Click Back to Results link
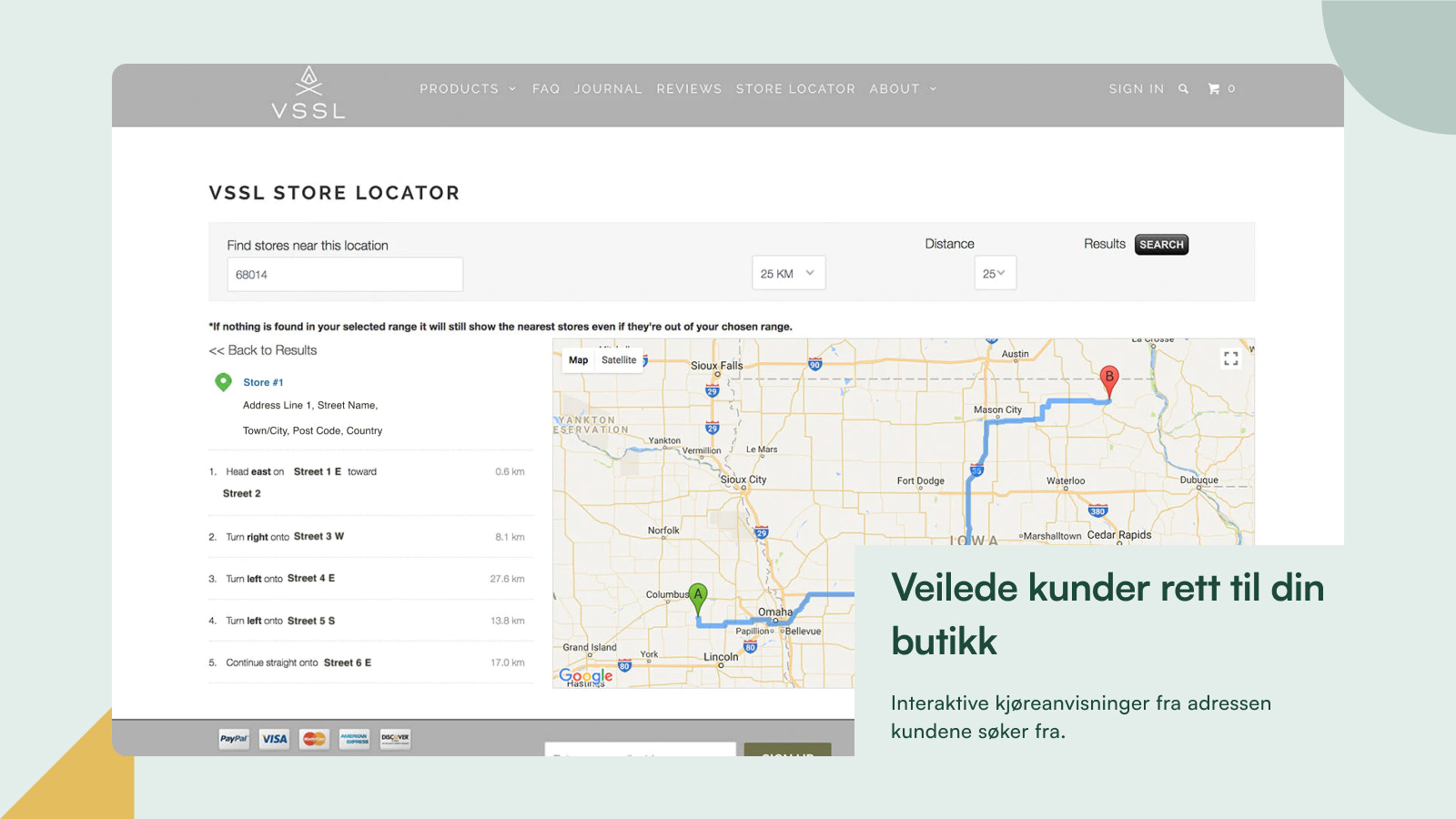 pos(263,350)
